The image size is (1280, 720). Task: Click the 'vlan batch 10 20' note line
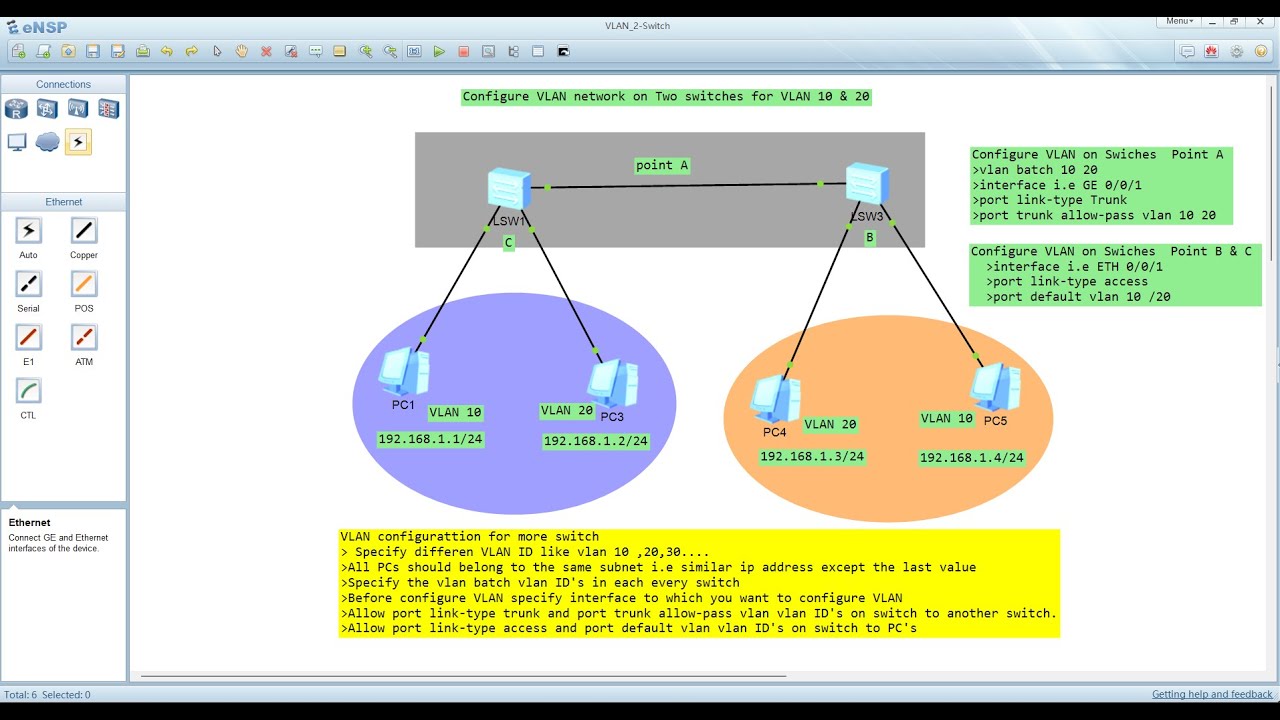(x=1034, y=170)
